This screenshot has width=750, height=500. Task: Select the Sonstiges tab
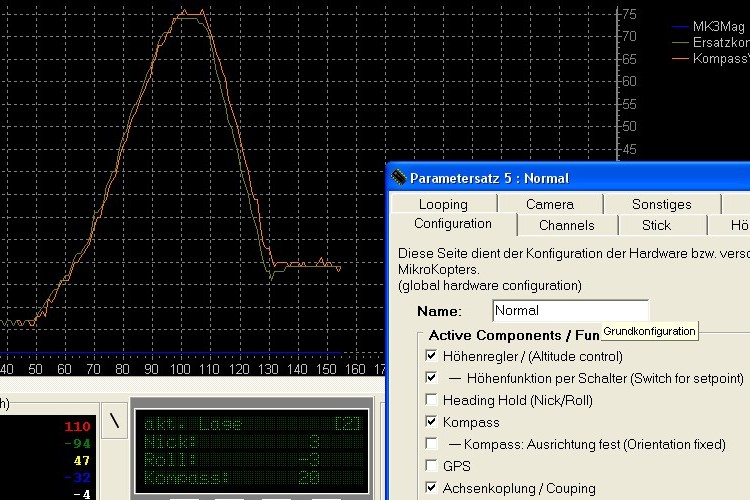pos(661,204)
